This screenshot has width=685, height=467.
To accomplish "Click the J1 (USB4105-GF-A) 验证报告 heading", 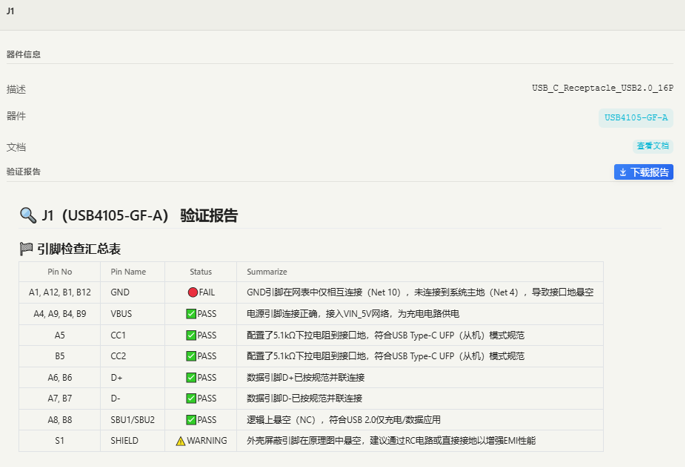I will (x=140, y=215).
